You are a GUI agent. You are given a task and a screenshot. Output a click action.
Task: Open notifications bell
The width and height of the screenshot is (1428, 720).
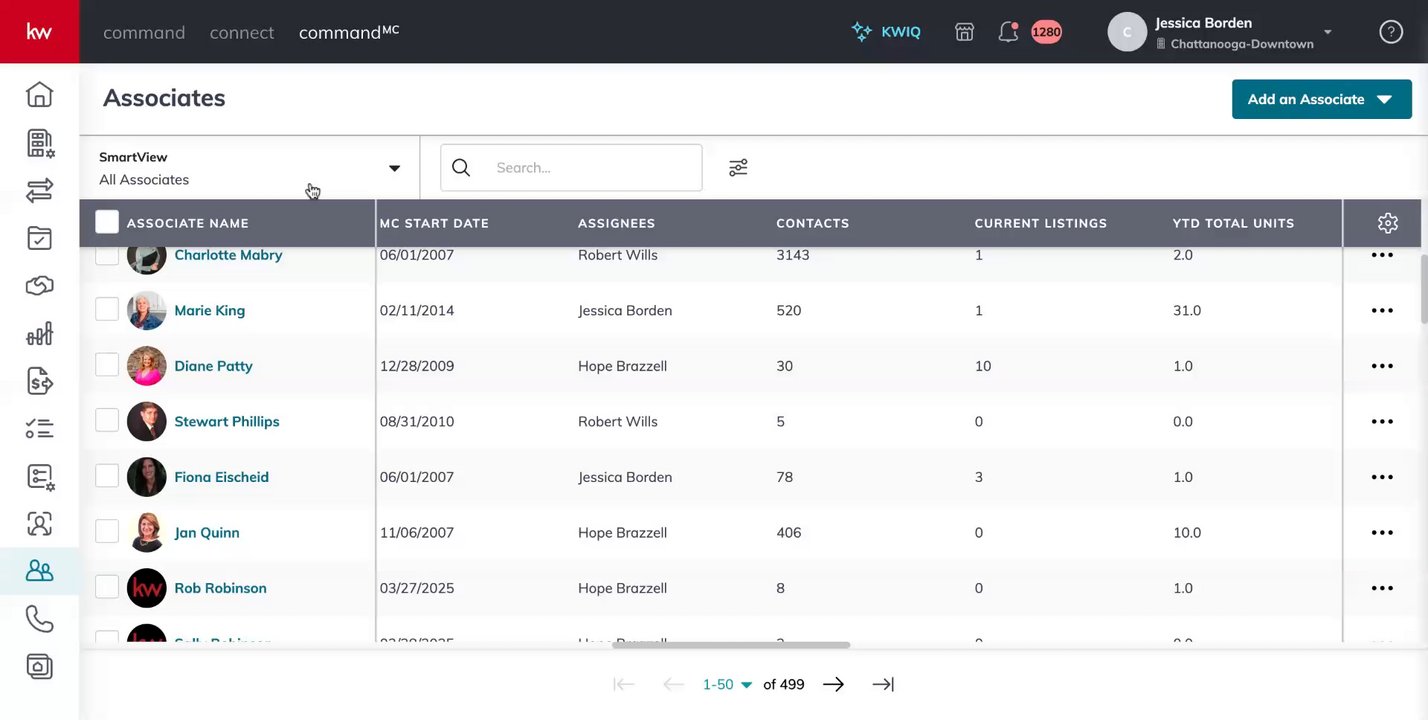[1008, 32]
